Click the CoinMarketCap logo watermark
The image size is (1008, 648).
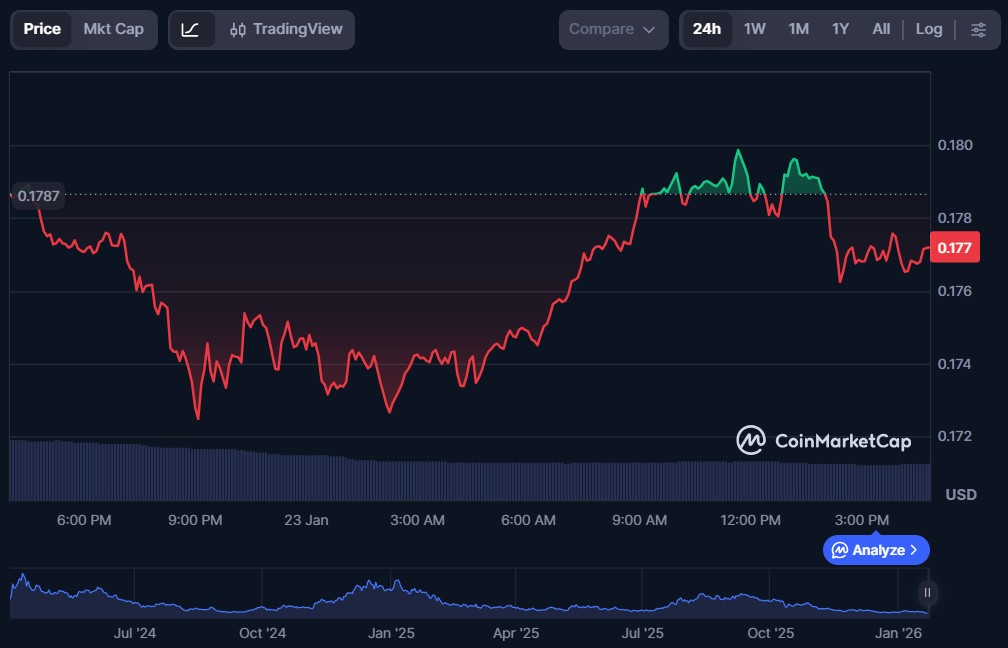(x=824, y=440)
